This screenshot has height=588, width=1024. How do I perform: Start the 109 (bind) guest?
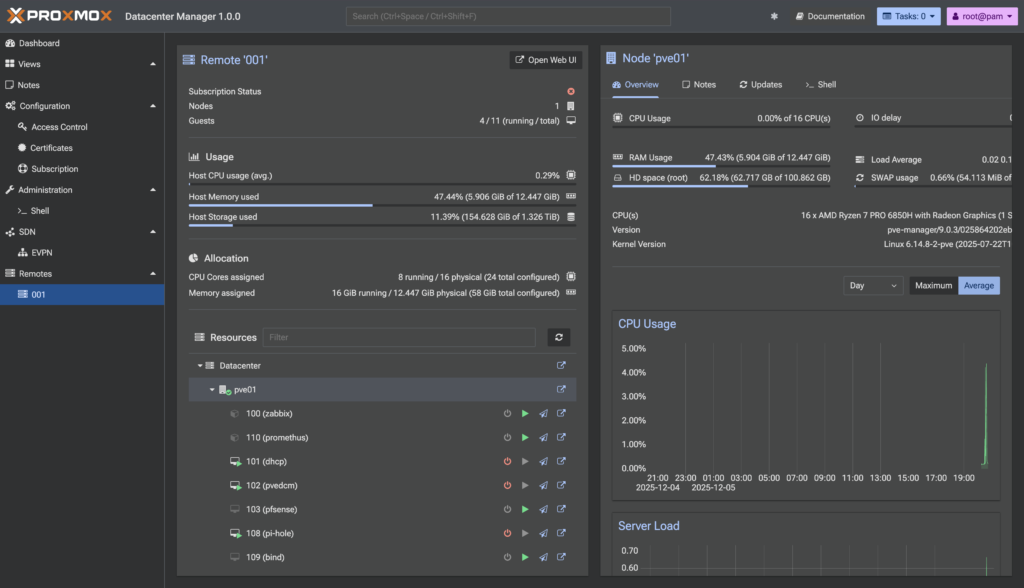coord(525,558)
